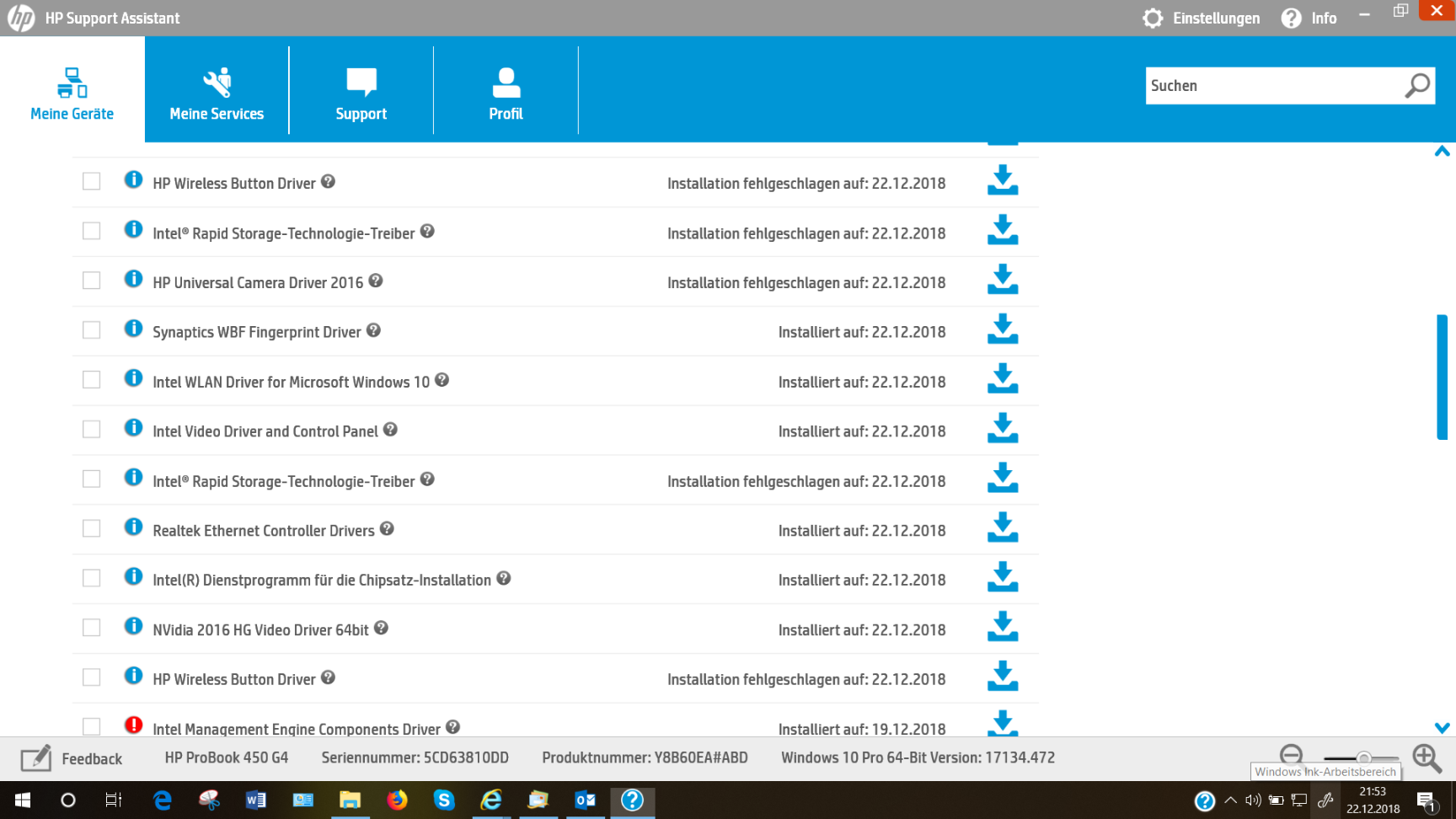The image size is (1456, 819).
Task: Open help bubble beside Intel Video Driver
Action: point(390,429)
